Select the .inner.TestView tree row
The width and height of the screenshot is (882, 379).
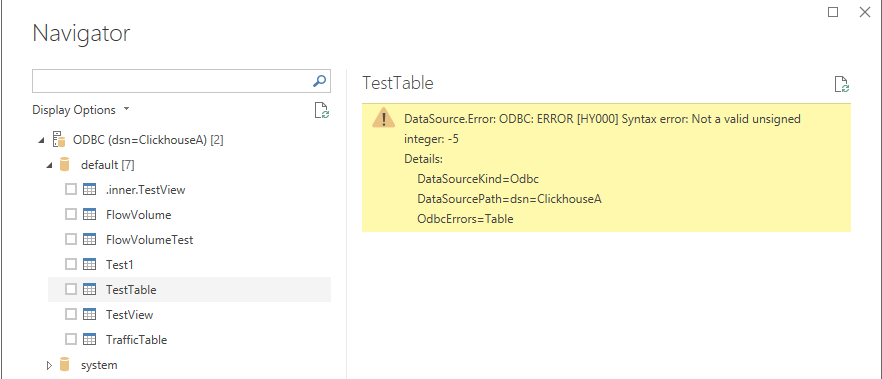tap(189, 190)
